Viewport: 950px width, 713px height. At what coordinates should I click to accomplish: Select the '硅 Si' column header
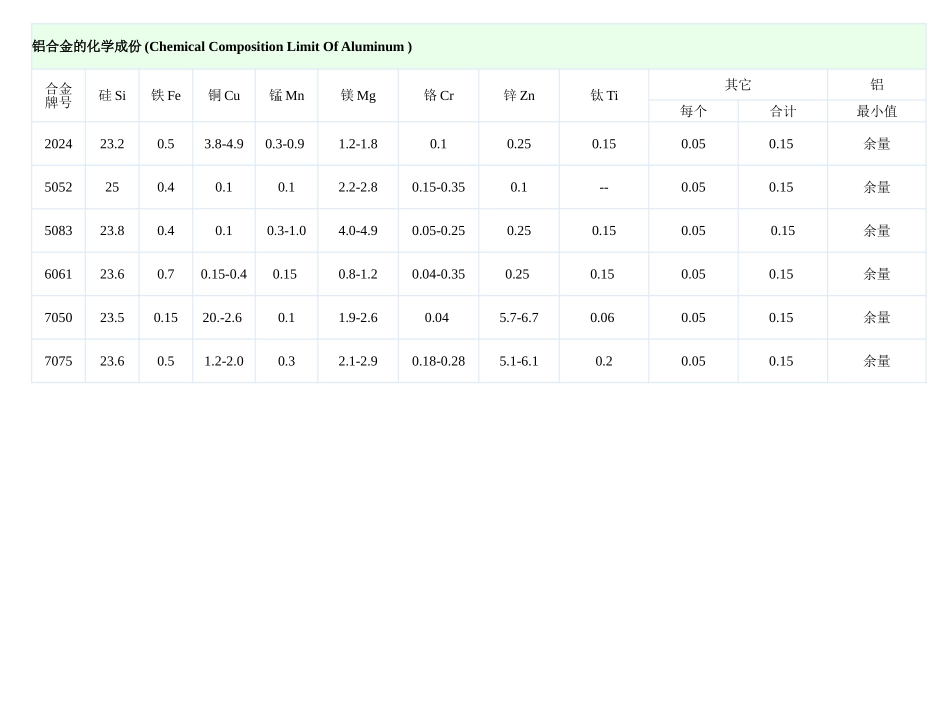tap(112, 96)
